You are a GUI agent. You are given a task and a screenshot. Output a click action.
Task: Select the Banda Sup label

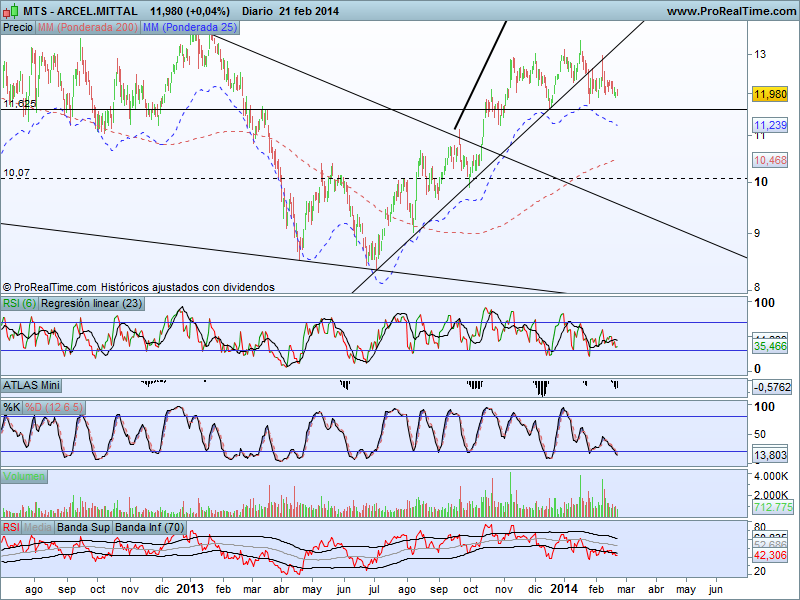[83, 527]
